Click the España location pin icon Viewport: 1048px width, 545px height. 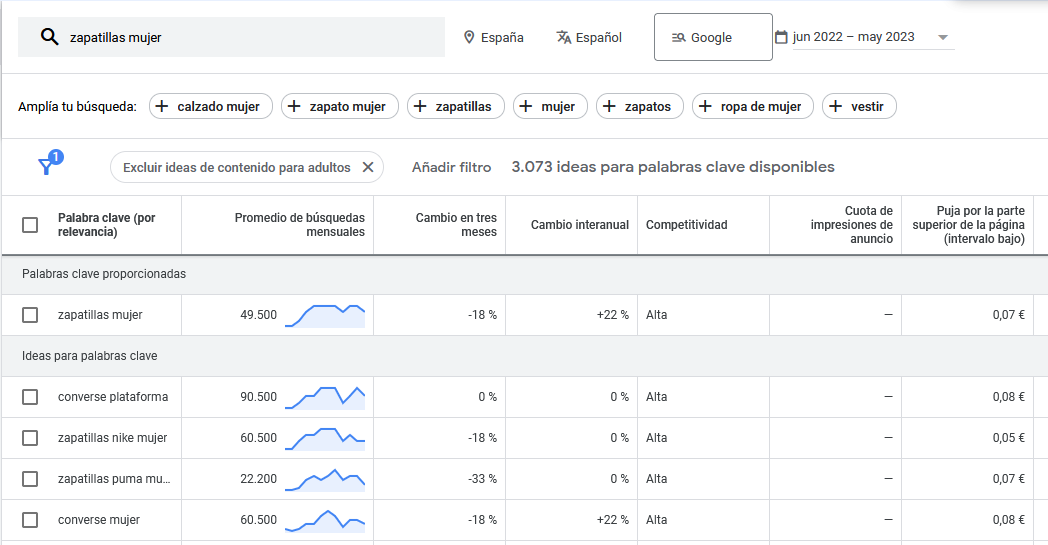pos(469,37)
